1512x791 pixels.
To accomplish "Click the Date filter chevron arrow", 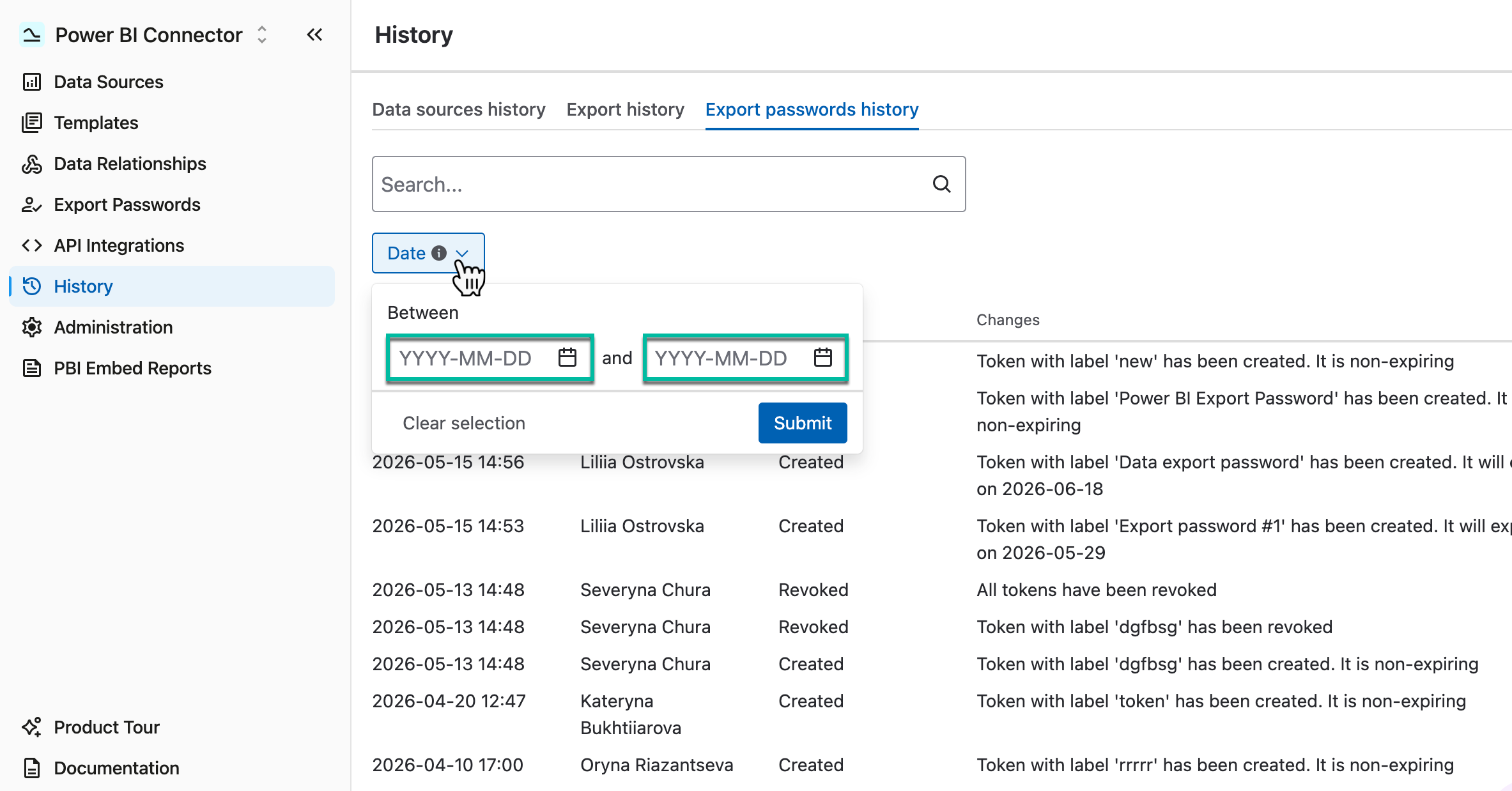I will click(462, 254).
